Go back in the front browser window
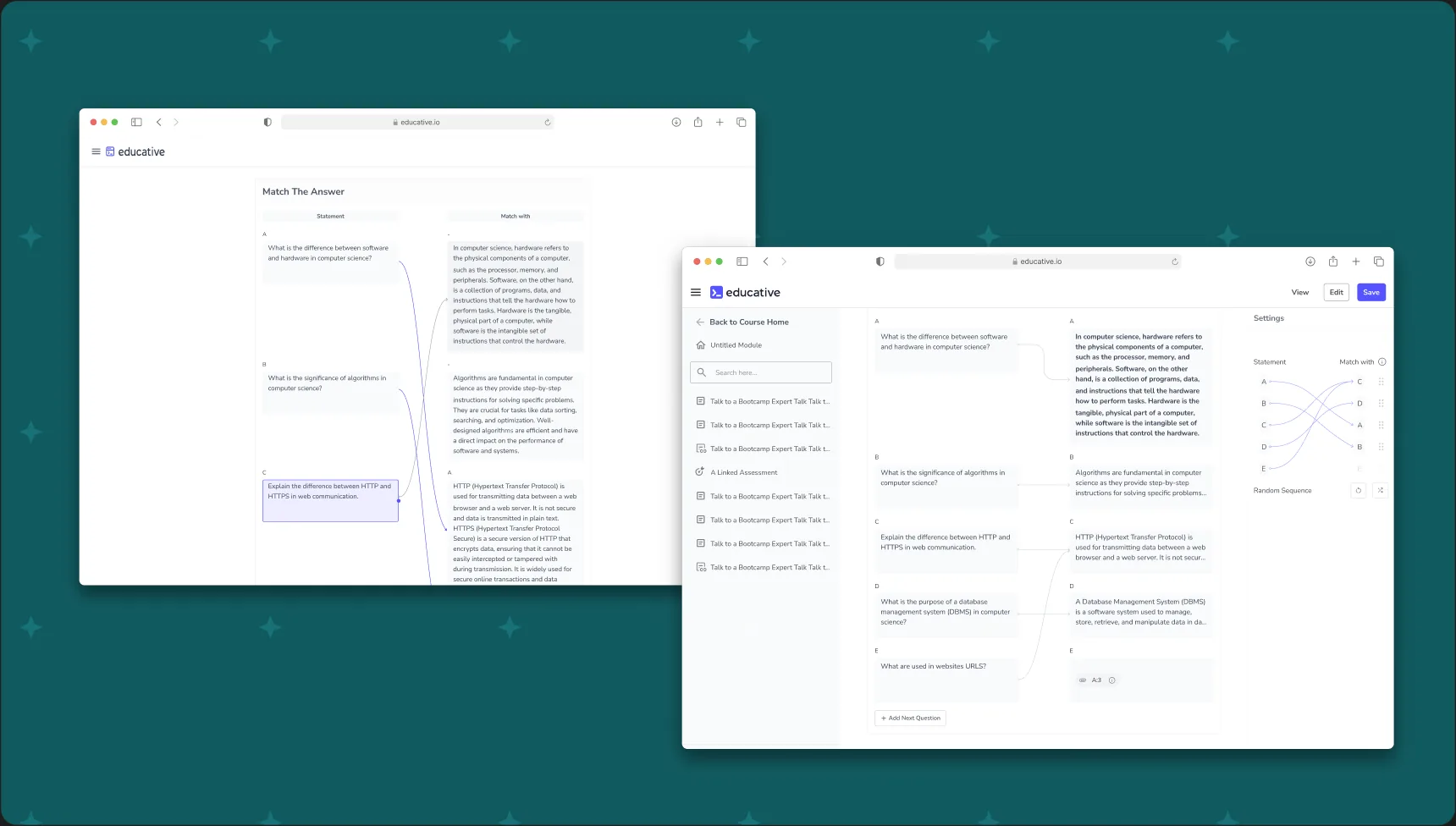This screenshot has width=1456, height=826. click(765, 262)
